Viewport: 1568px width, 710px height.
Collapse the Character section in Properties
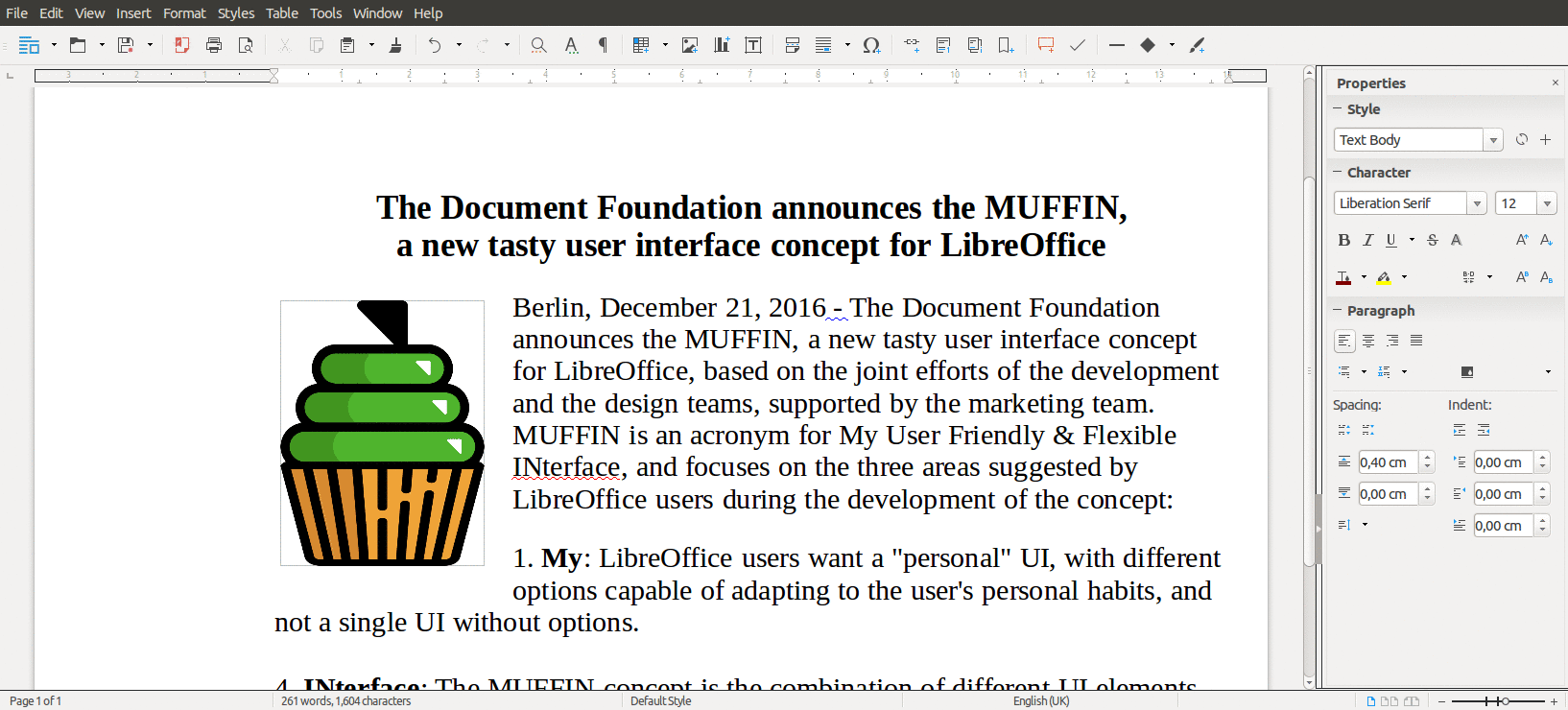click(1338, 173)
